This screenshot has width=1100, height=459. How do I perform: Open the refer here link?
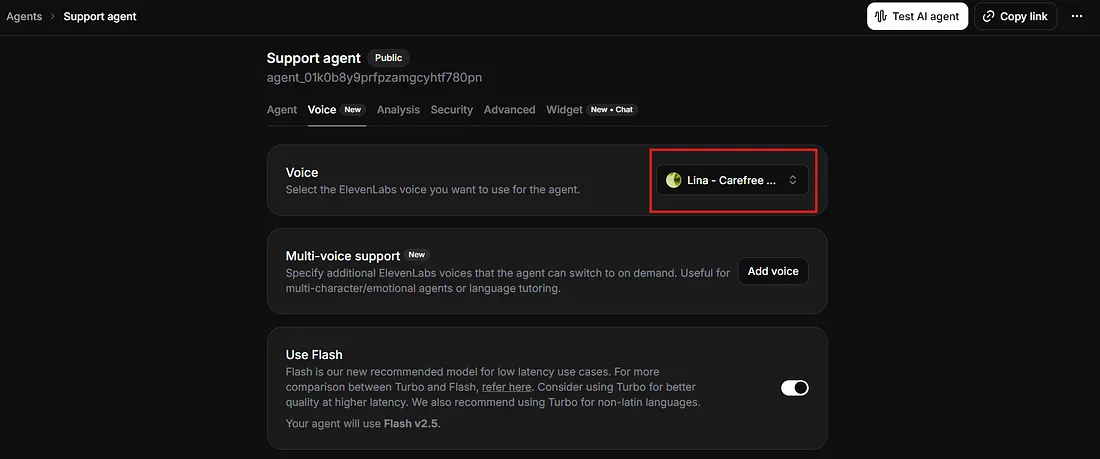[508, 387]
